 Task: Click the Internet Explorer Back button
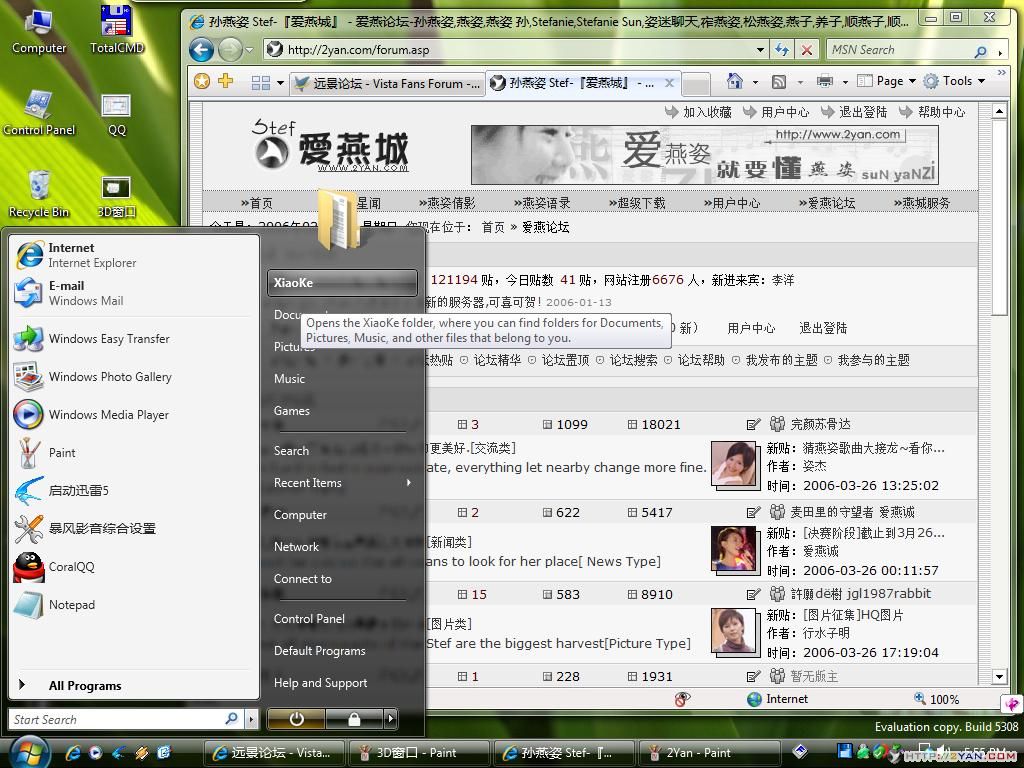(x=201, y=50)
